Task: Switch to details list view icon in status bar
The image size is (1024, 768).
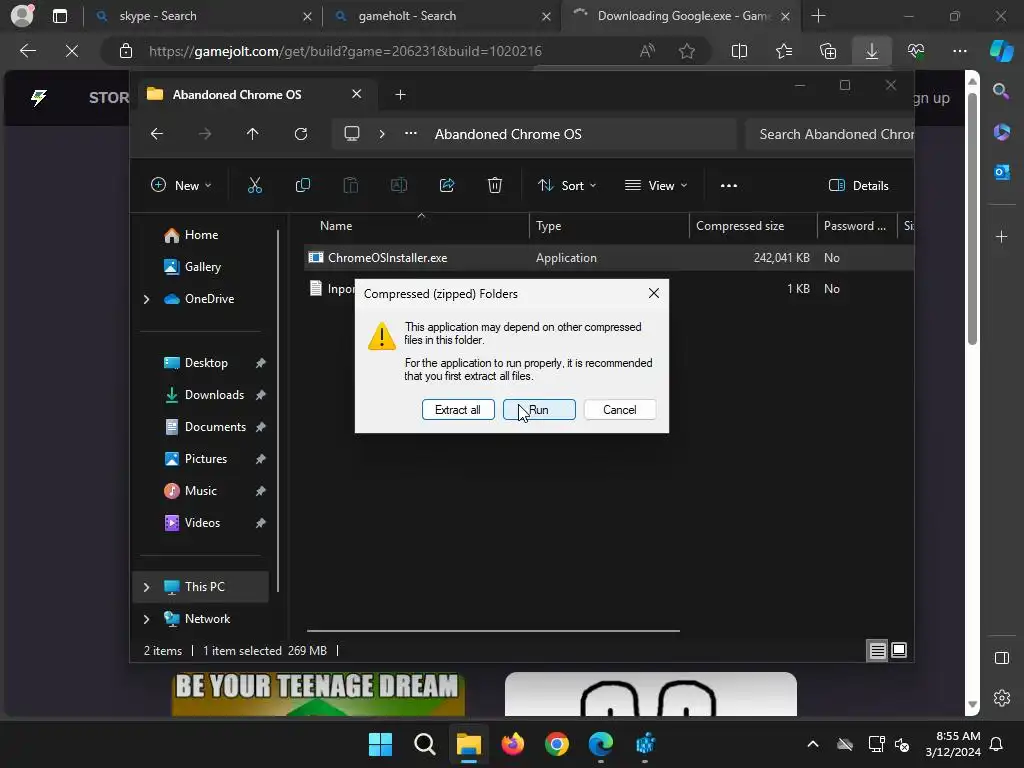Action: click(877, 650)
